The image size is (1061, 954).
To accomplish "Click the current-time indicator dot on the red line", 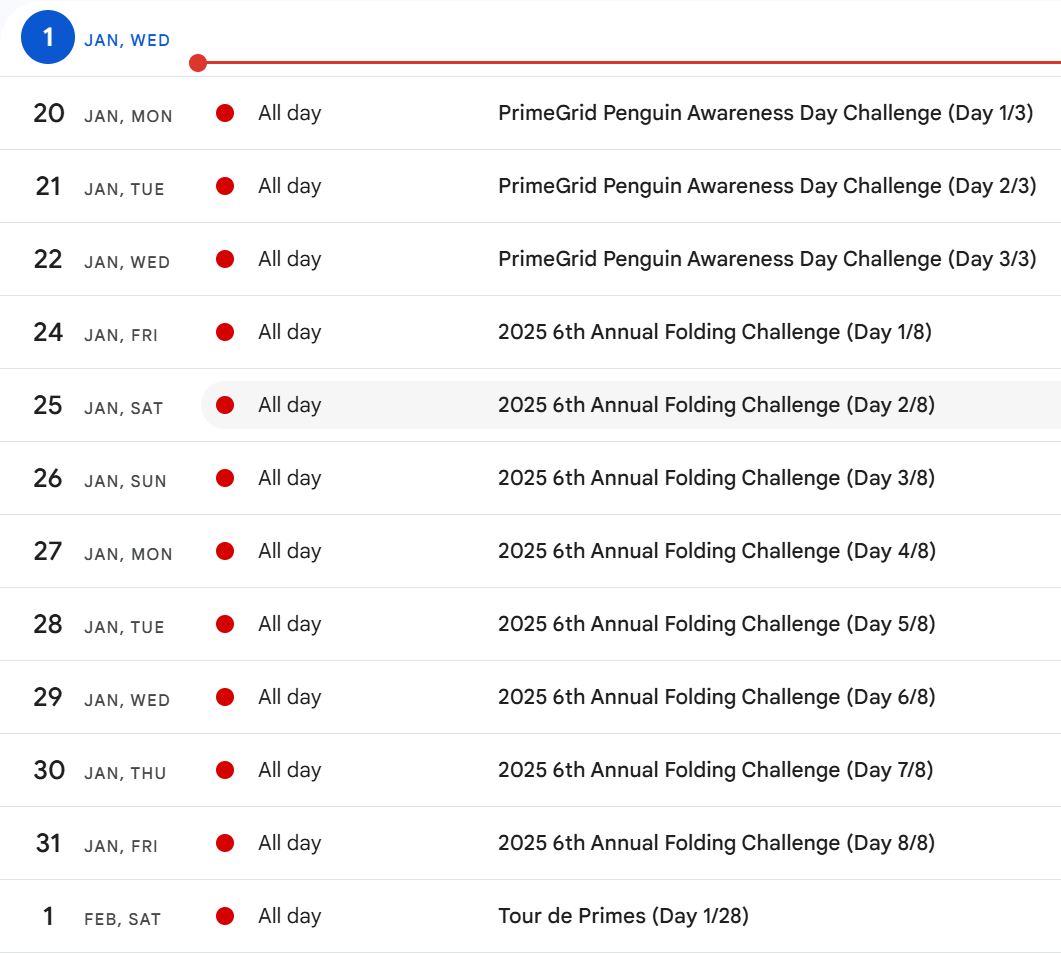I will coord(198,63).
